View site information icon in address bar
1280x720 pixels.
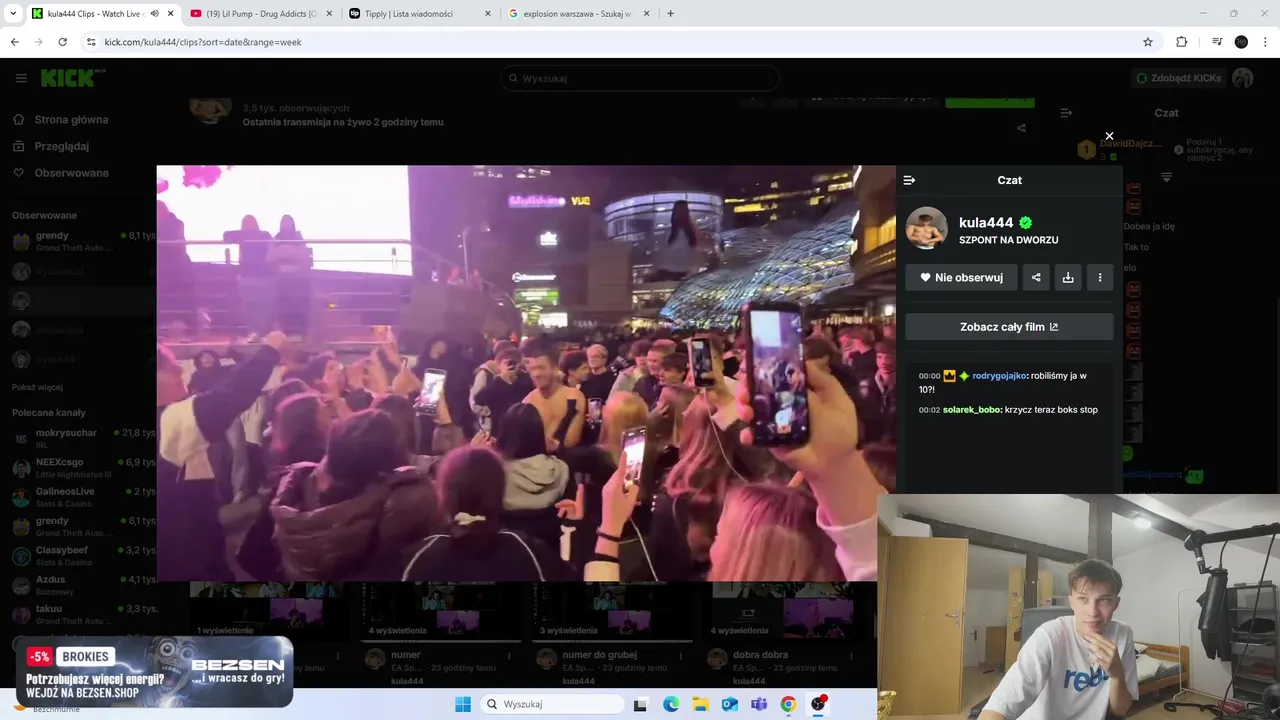91,42
